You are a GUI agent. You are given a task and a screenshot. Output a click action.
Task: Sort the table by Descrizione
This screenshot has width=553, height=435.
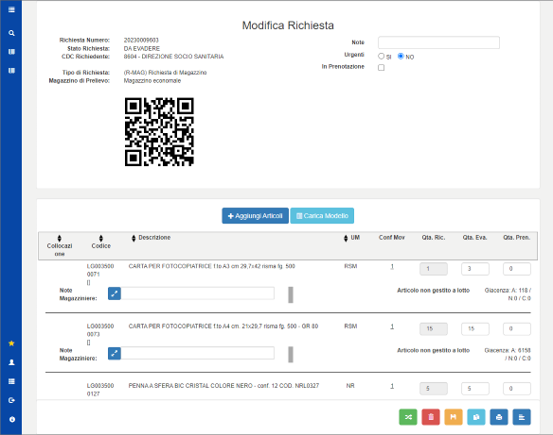tap(133, 238)
